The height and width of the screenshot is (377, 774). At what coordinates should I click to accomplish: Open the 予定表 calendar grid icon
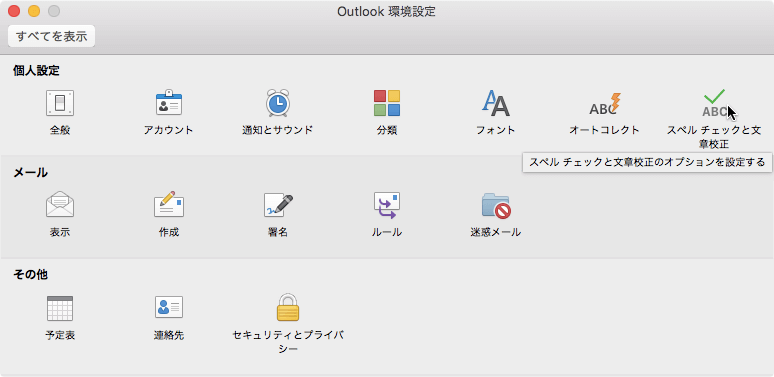[60, 308]
